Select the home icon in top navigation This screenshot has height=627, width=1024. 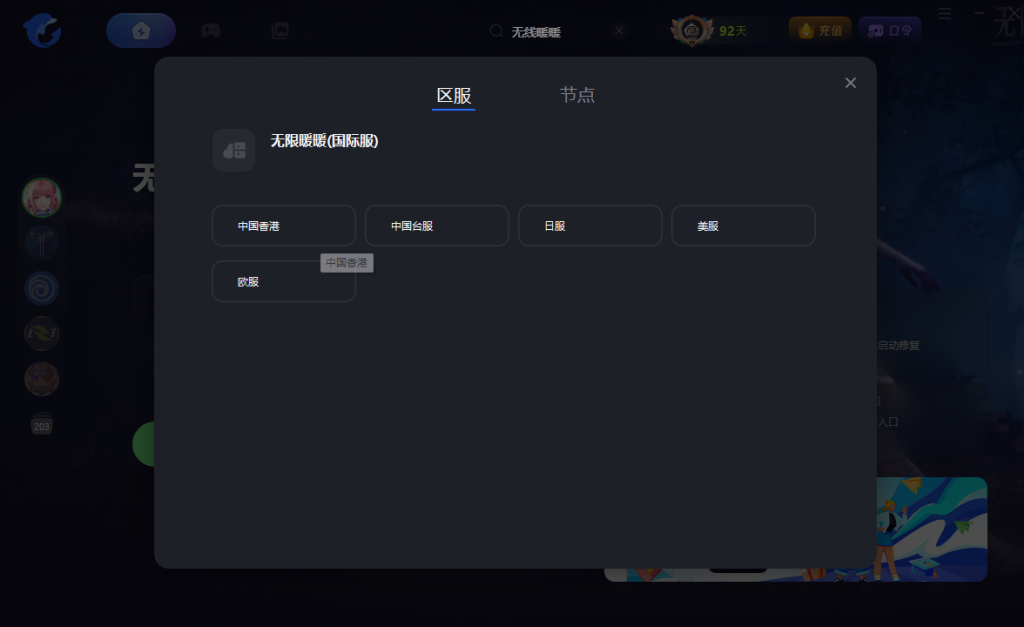point(140,30)
